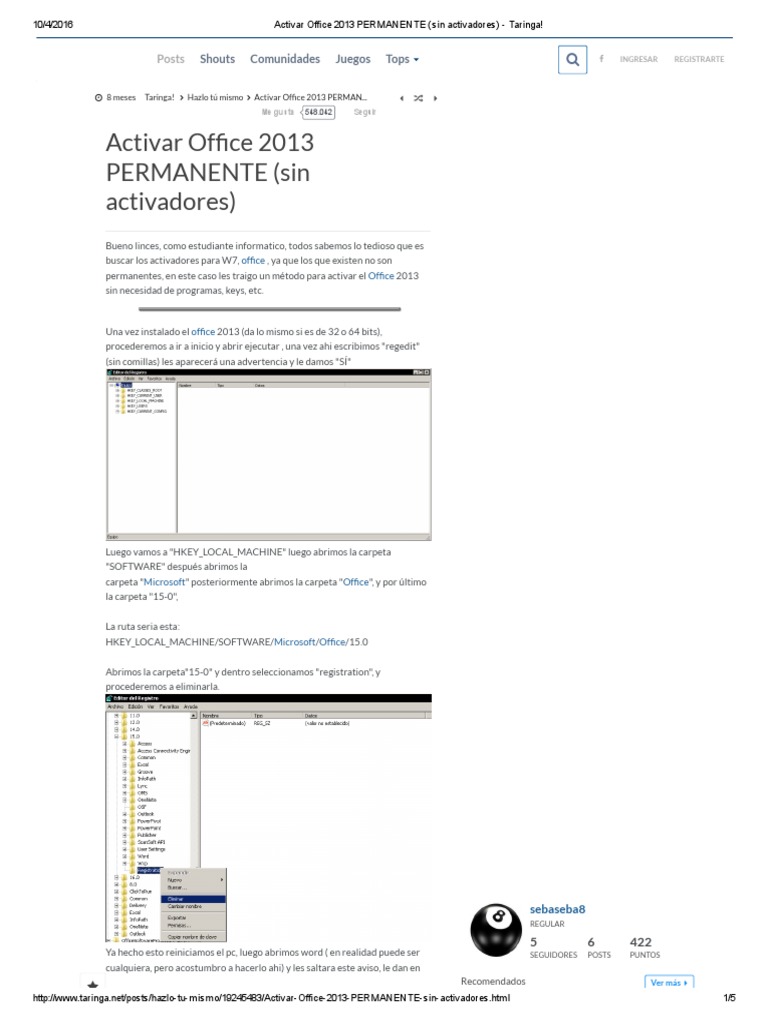Click the Seguir follow button
The width and height of the screenshot is (768, 1024).
pyautogui.click(x=364, y=112)
